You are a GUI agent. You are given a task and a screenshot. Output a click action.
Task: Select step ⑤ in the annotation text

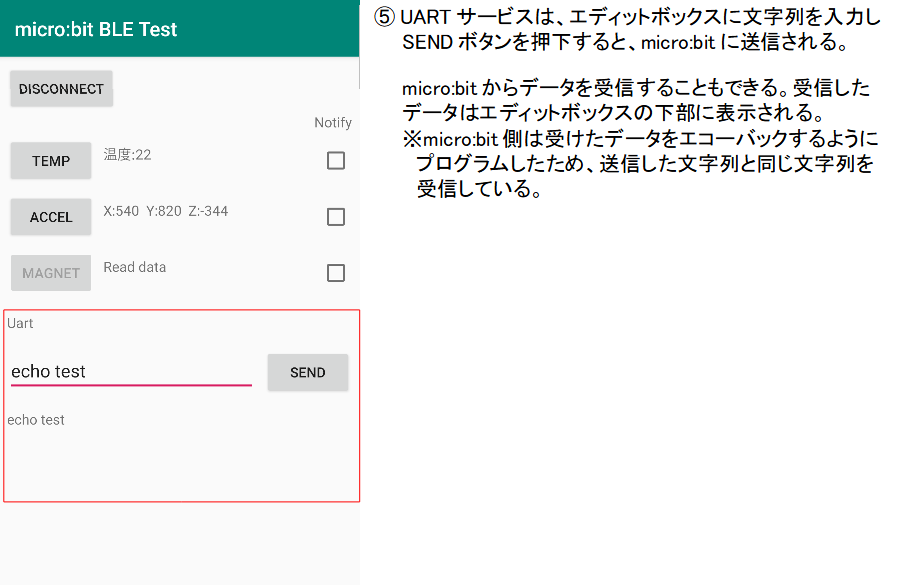click(x=382, y=16)
